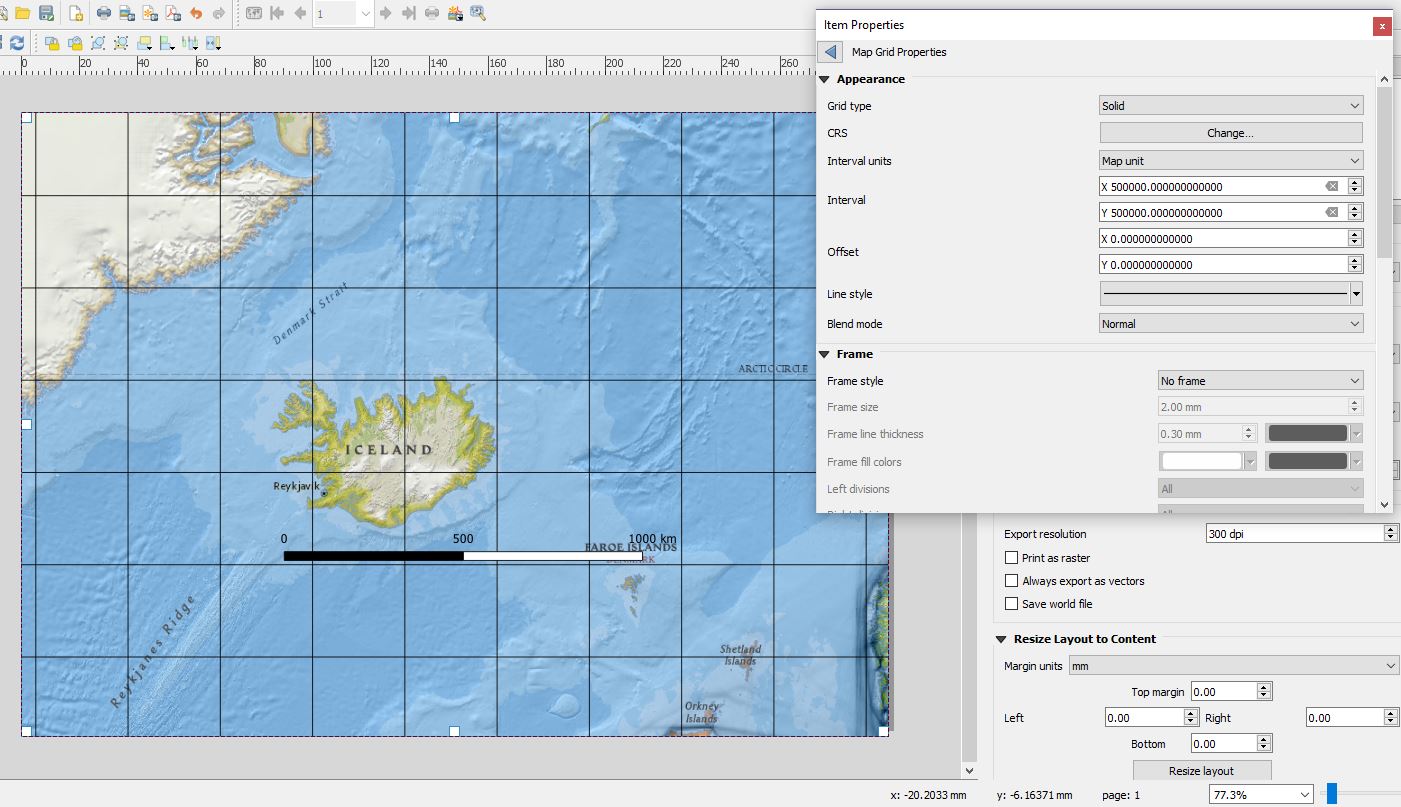
Task: Export layout as PDF icon
Action: 173,13
